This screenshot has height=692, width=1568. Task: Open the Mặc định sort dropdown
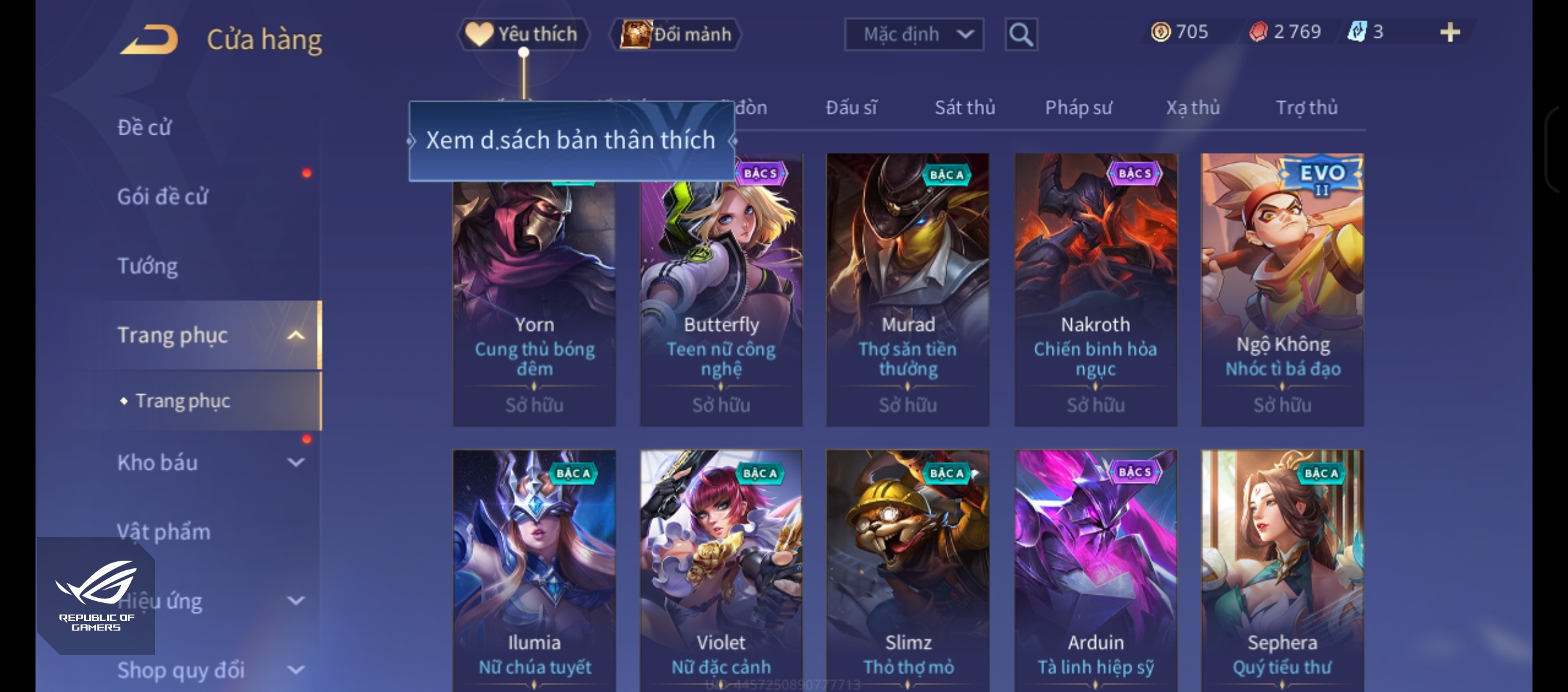[914, 34]
